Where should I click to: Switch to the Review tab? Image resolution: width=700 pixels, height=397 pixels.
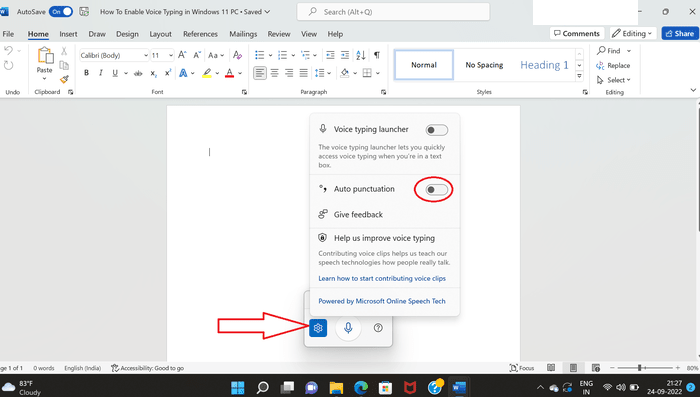point(279,34)
